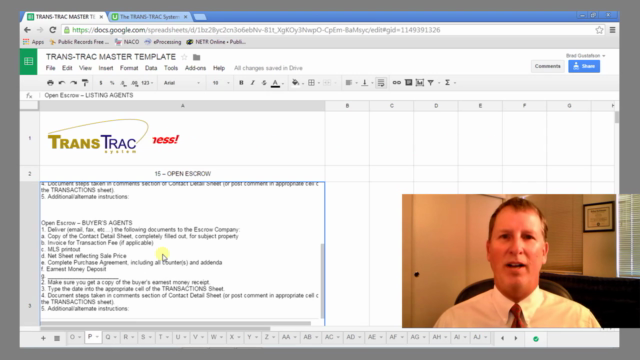Screen dimensions: 640x360
Task: Open fill color picker
Action: (x=296, y=83)
